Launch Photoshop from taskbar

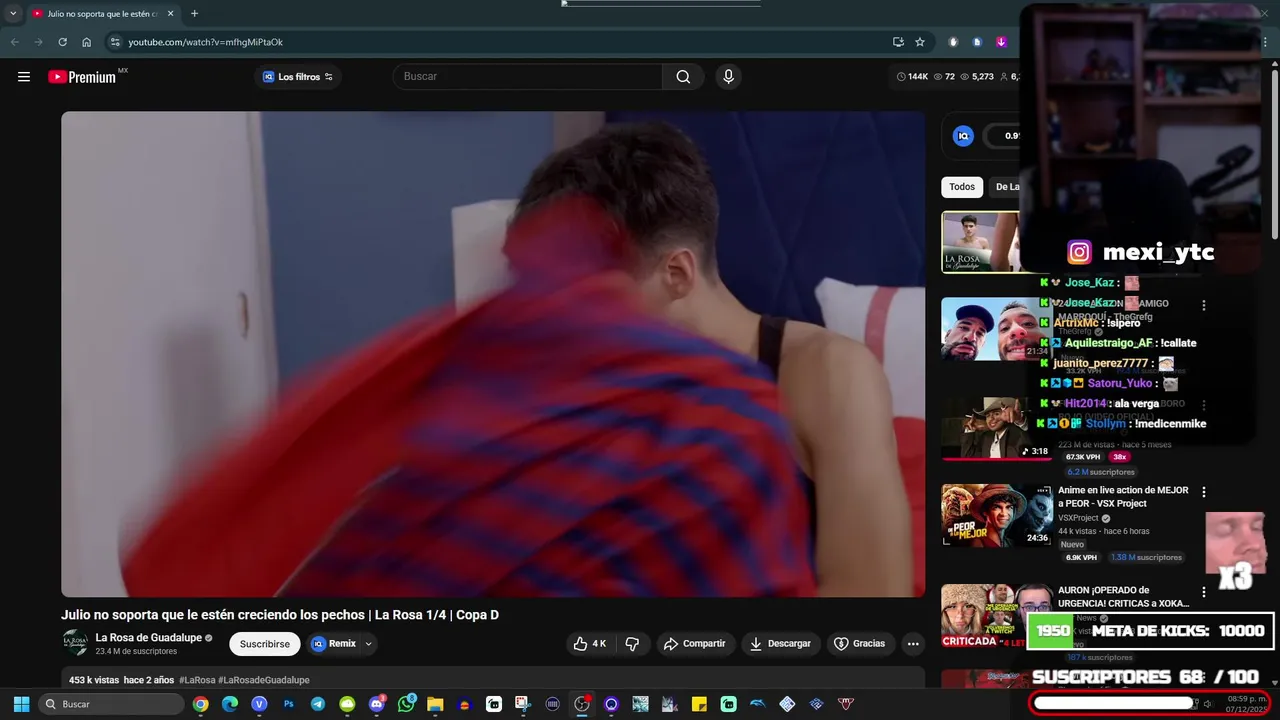point(289,704)
